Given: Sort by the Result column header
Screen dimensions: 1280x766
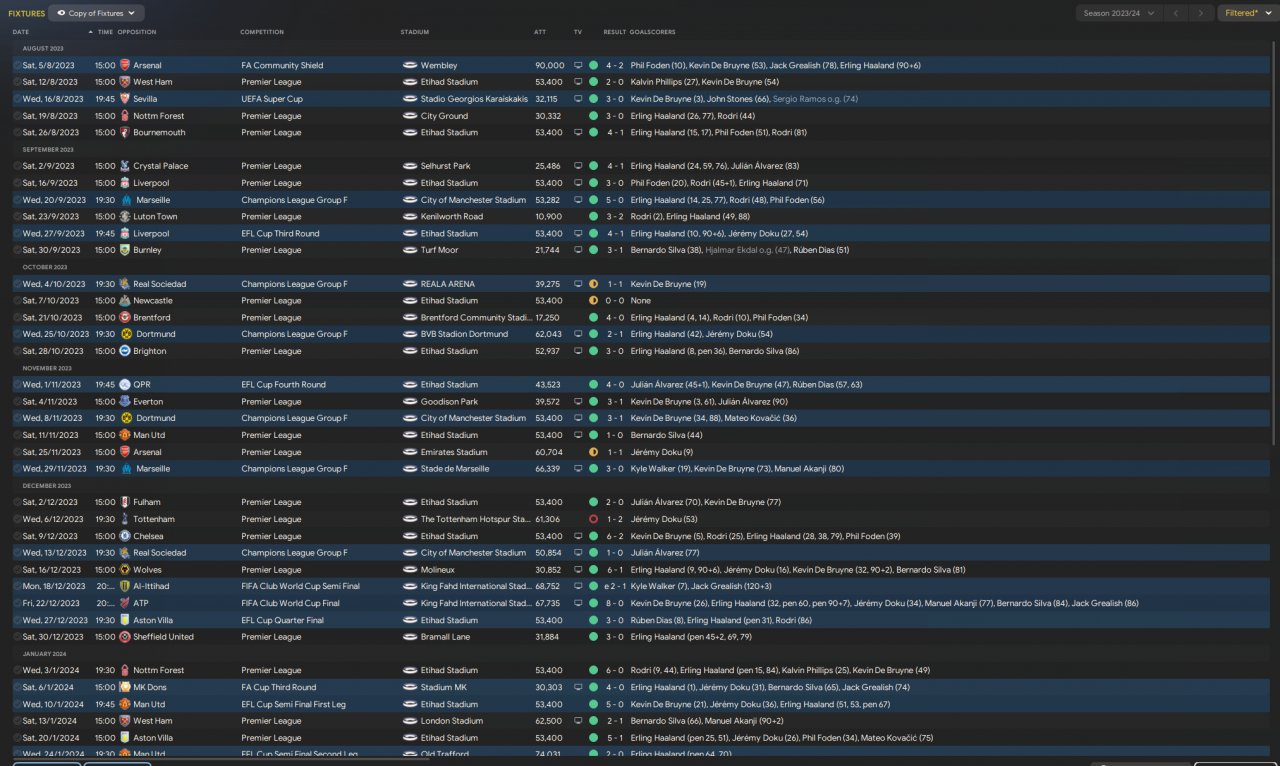Looking at the screenshot, I should (614, 32).
